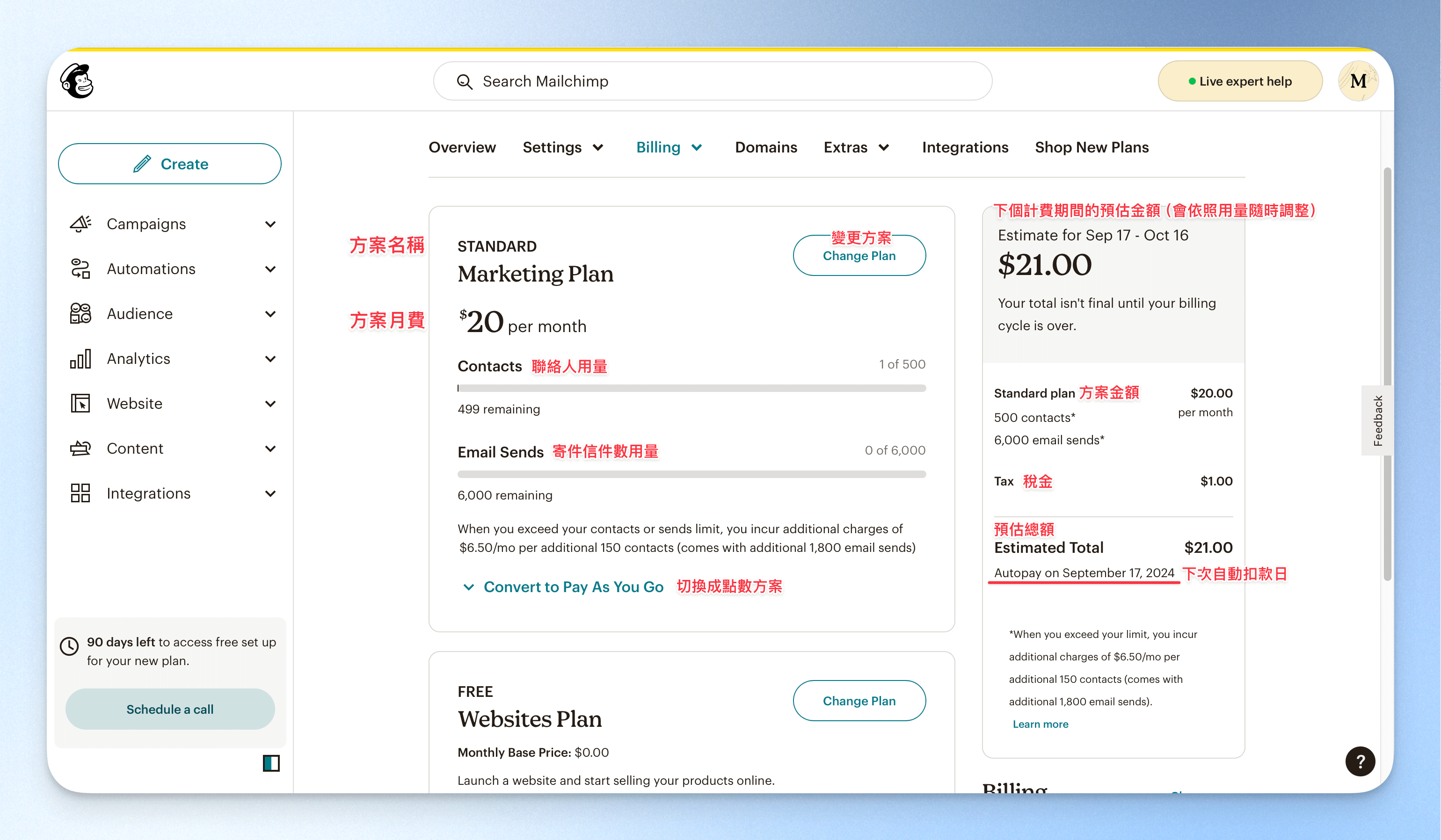Click the Campaigns megaphone icon

(x=80, y=224)
